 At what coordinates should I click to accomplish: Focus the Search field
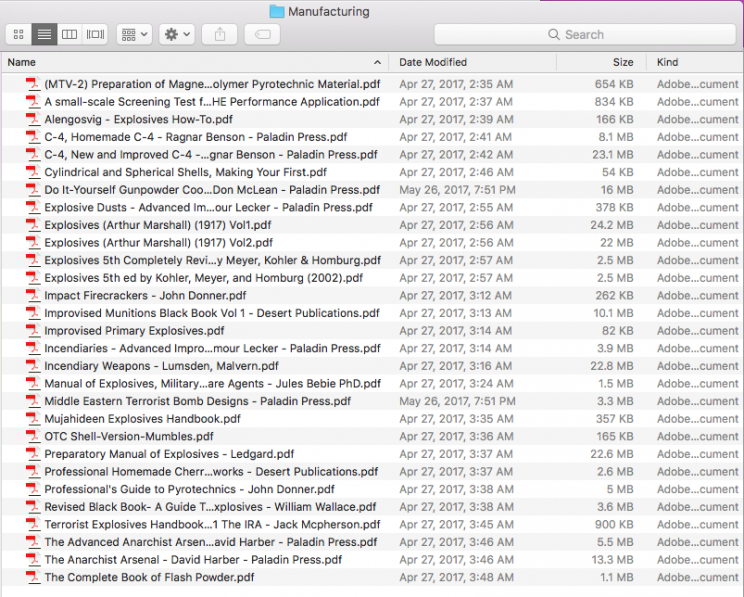pos(584,34)
